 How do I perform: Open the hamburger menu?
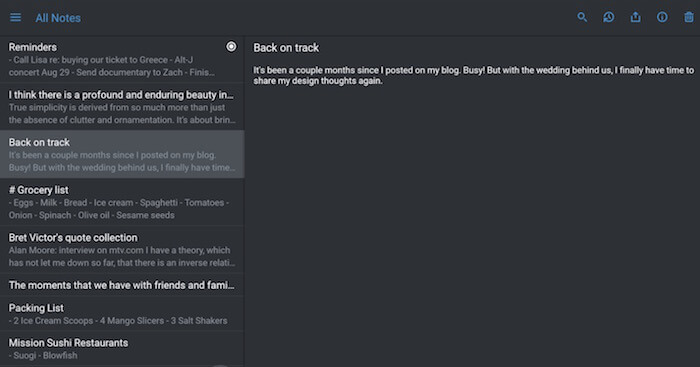click(16, 17)
